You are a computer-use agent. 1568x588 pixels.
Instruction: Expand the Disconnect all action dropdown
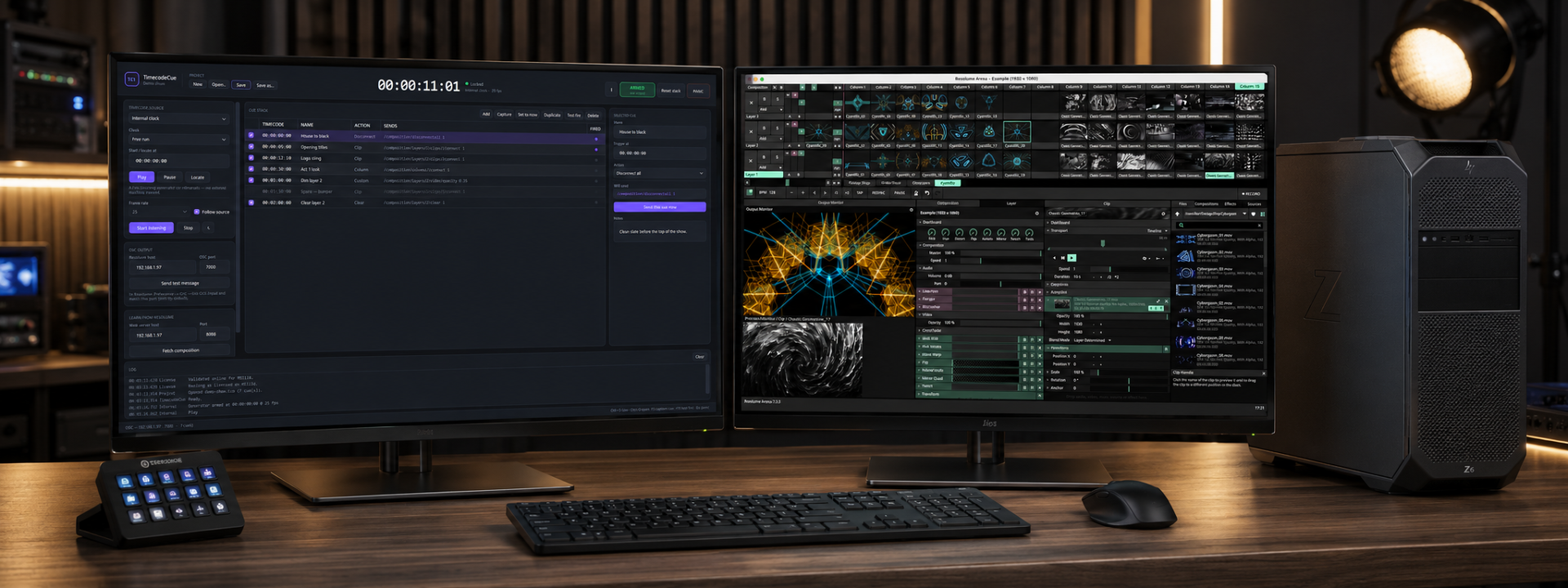tap(659, 173)
